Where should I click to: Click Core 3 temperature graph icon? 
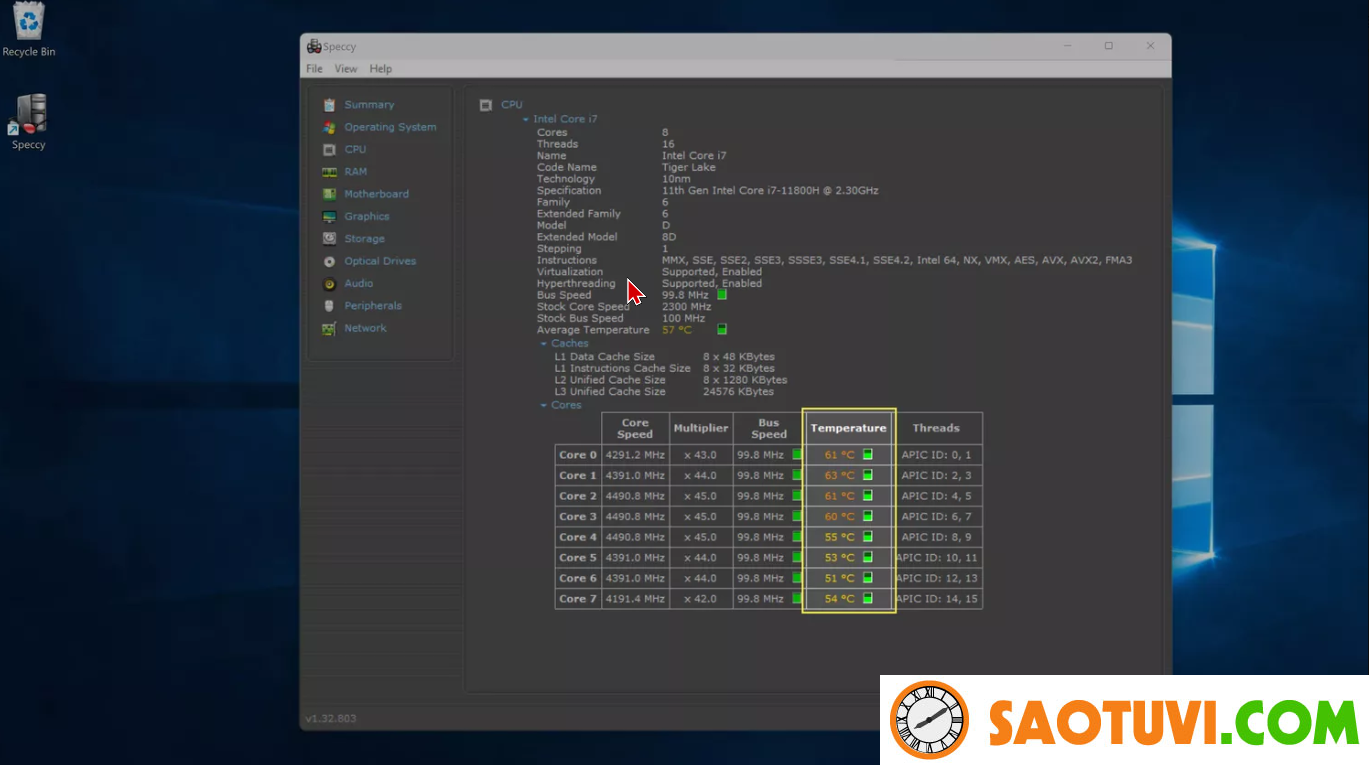pyautogui.click(x=867, y=516)
